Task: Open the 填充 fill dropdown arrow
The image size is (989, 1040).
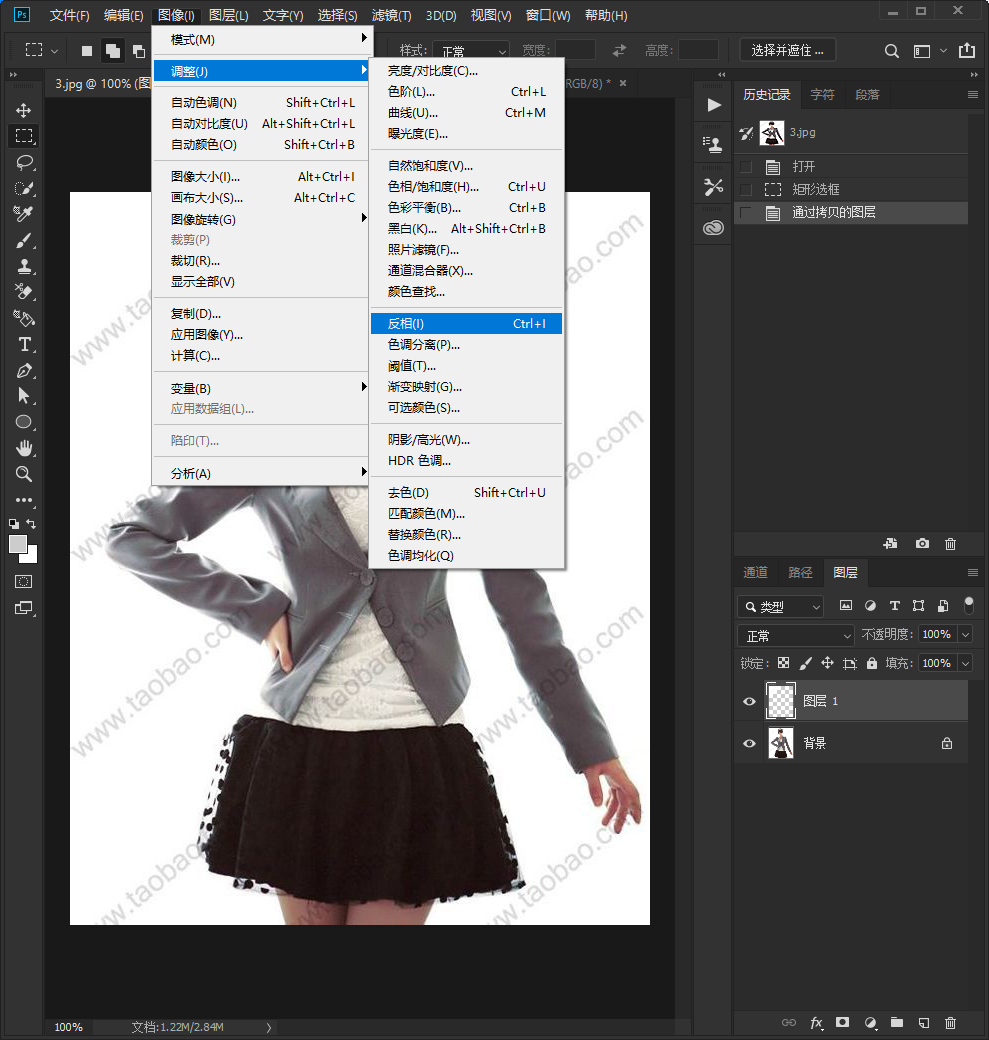Action: tap(966, 663)
